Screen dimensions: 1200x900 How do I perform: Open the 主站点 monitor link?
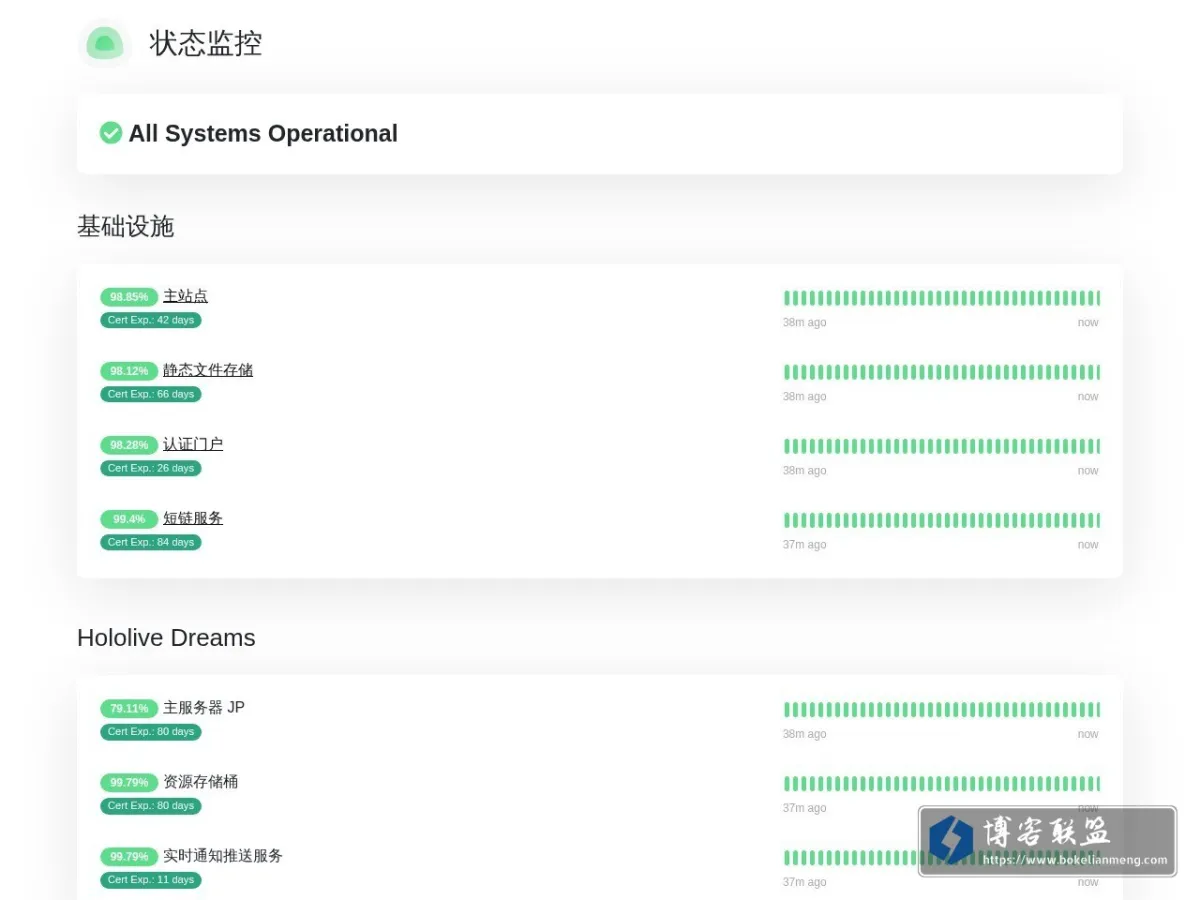186,296
